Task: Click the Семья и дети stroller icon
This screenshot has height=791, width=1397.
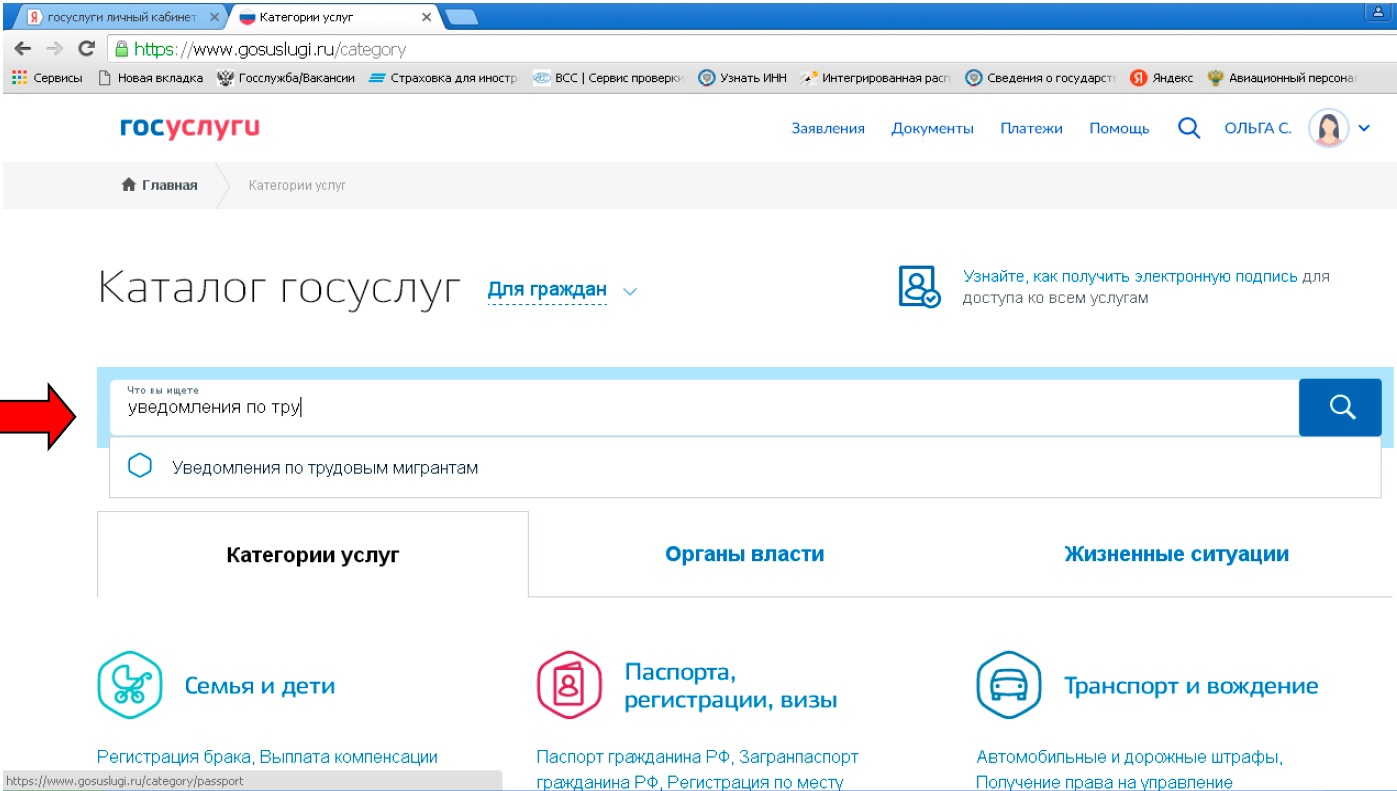Action: [x=130, y=685]
